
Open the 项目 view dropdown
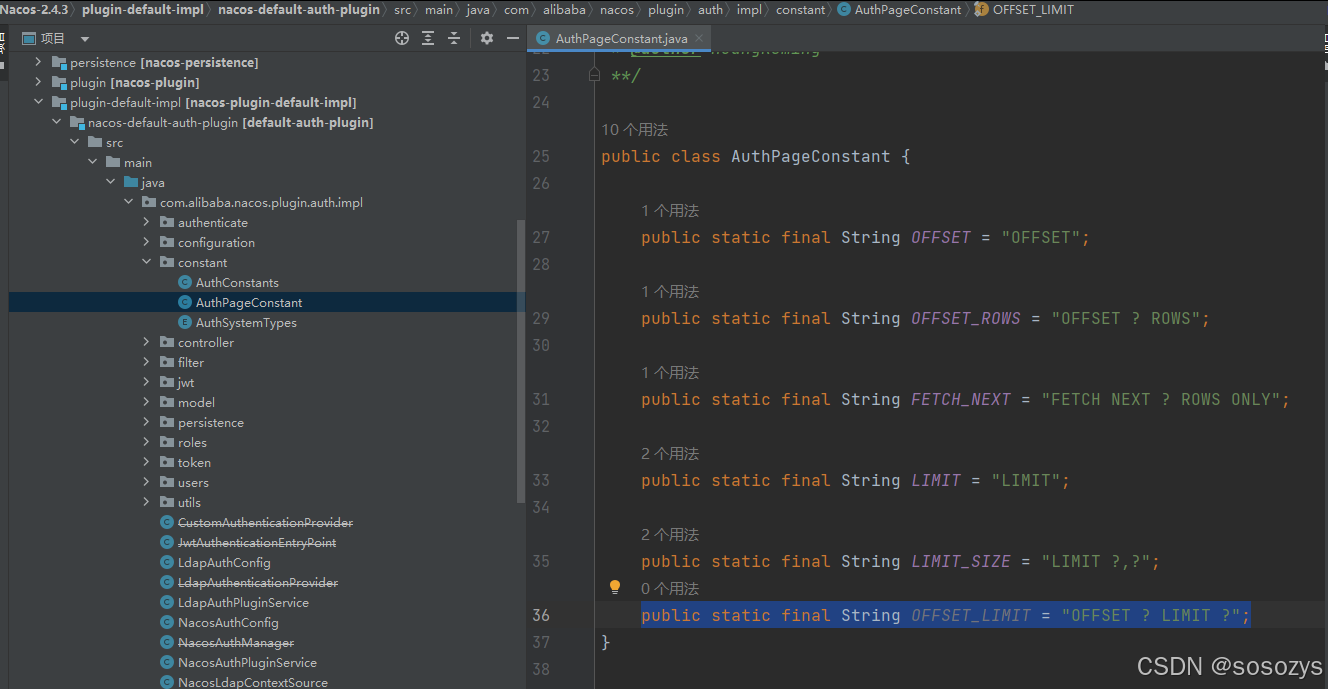pos(84,39)
